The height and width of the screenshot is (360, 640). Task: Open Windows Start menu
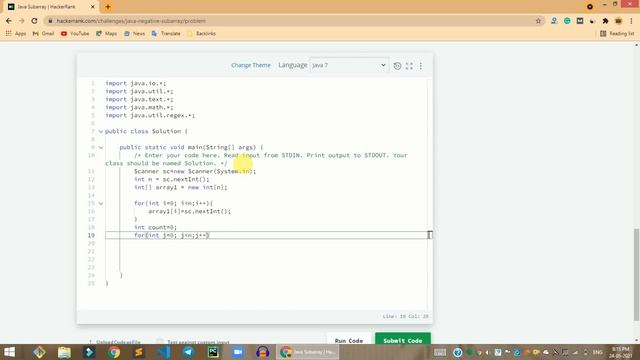pos(9,352)
